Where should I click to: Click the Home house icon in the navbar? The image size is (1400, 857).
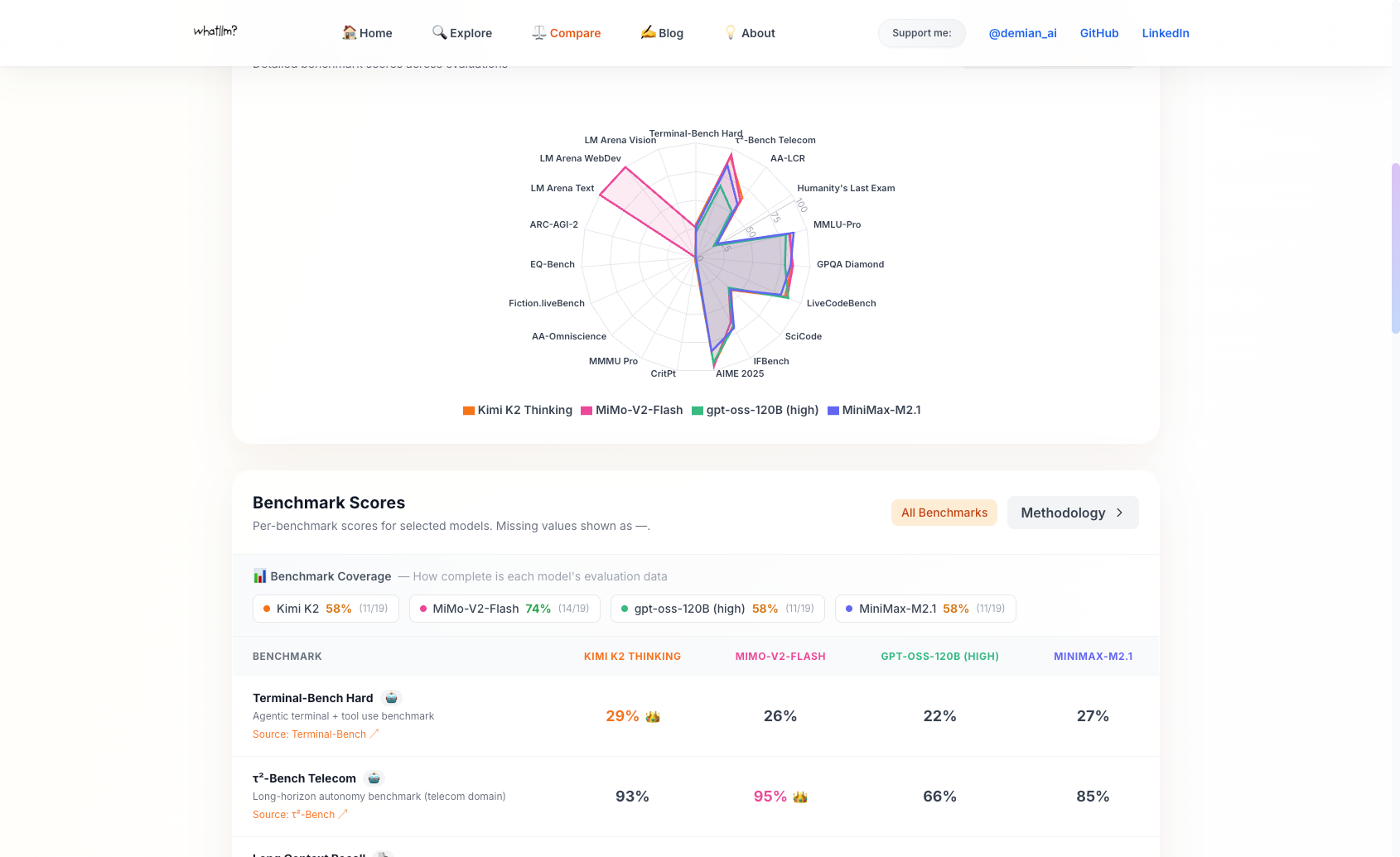(x=348, y=32)
